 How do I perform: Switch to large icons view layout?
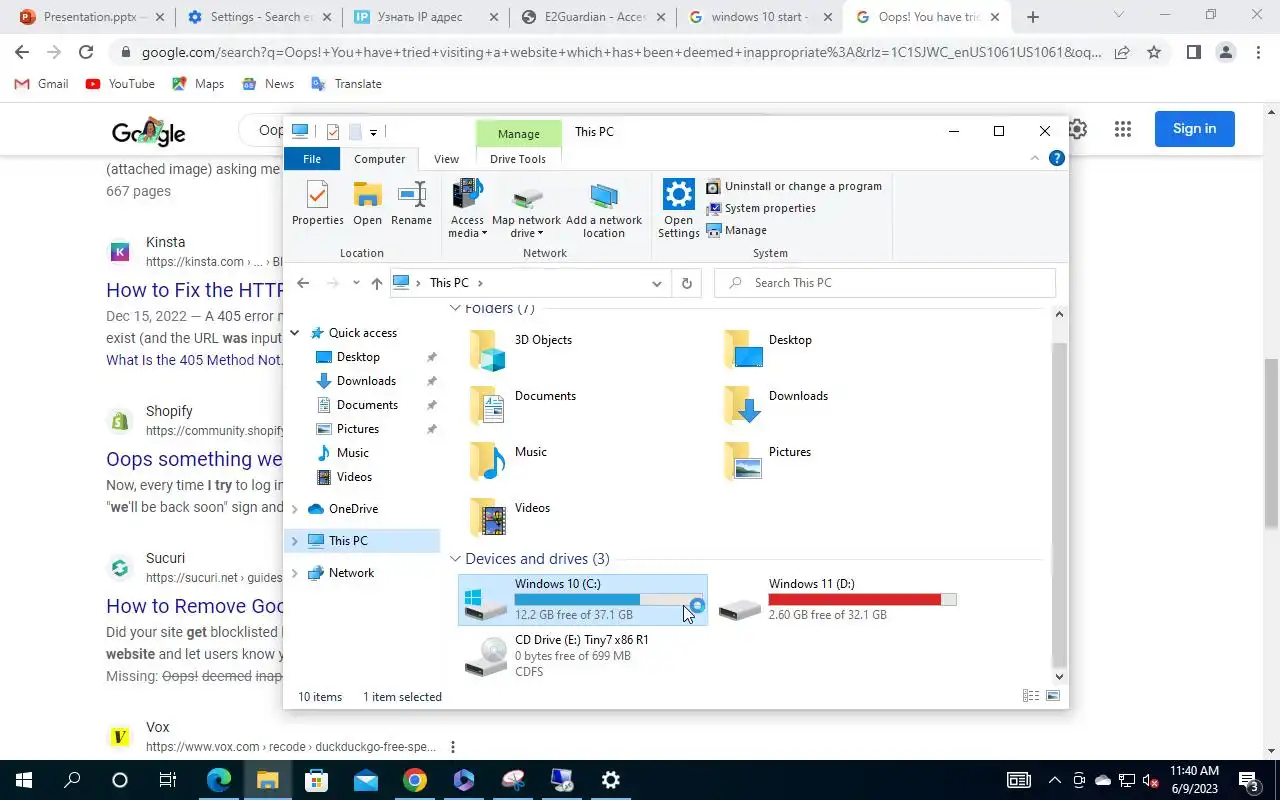[x=1052, y=696]
